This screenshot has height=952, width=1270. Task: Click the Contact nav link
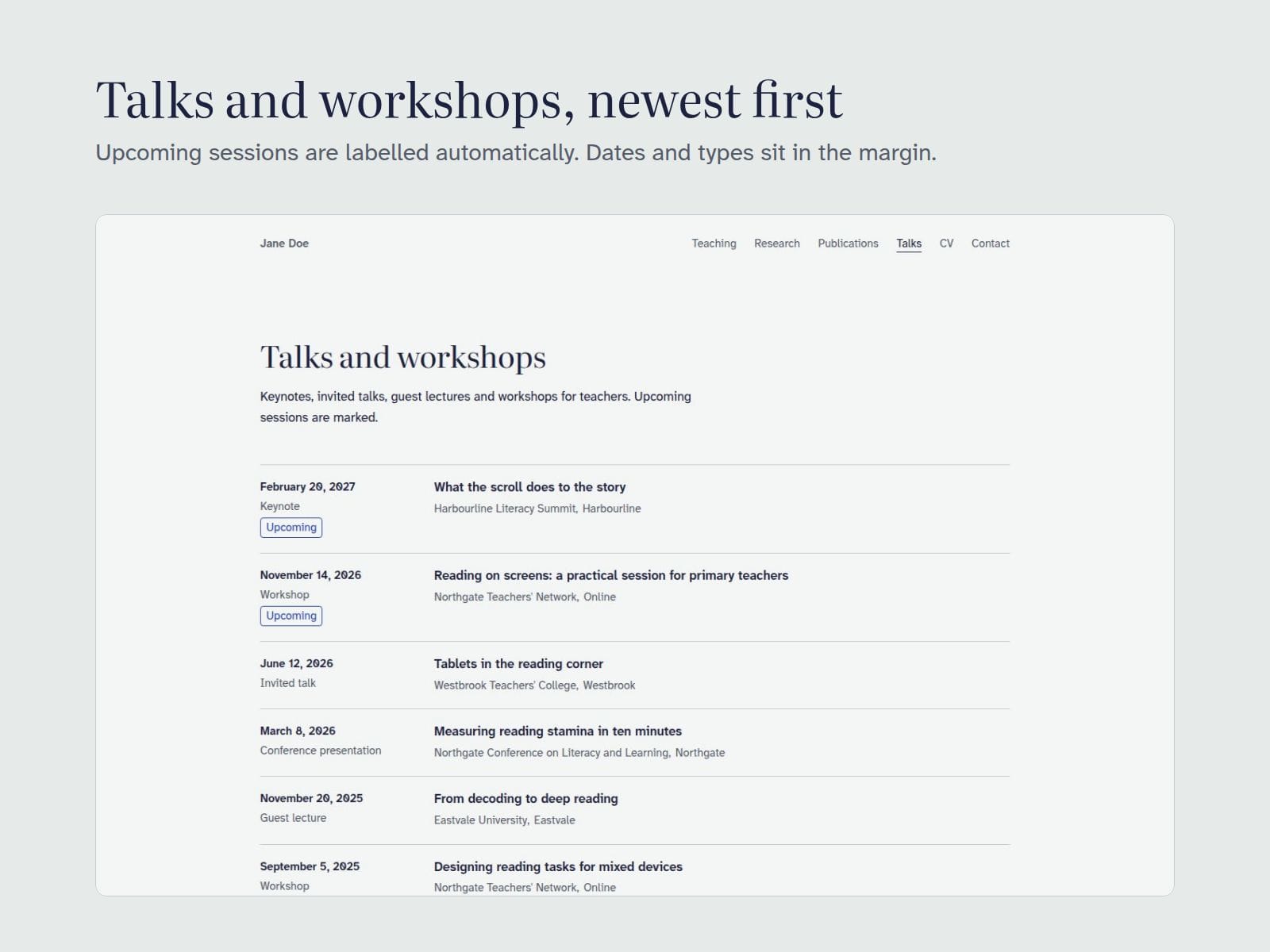[990, 244]
